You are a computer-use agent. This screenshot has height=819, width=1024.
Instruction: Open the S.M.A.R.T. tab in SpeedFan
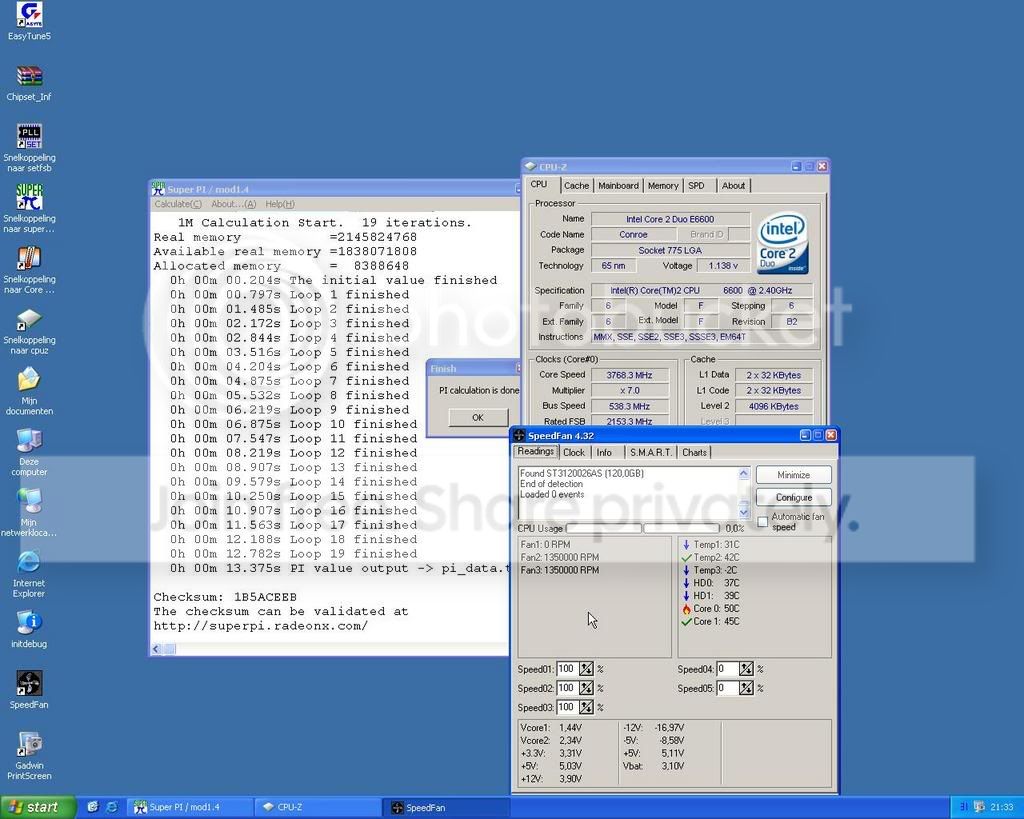[650, 452]
